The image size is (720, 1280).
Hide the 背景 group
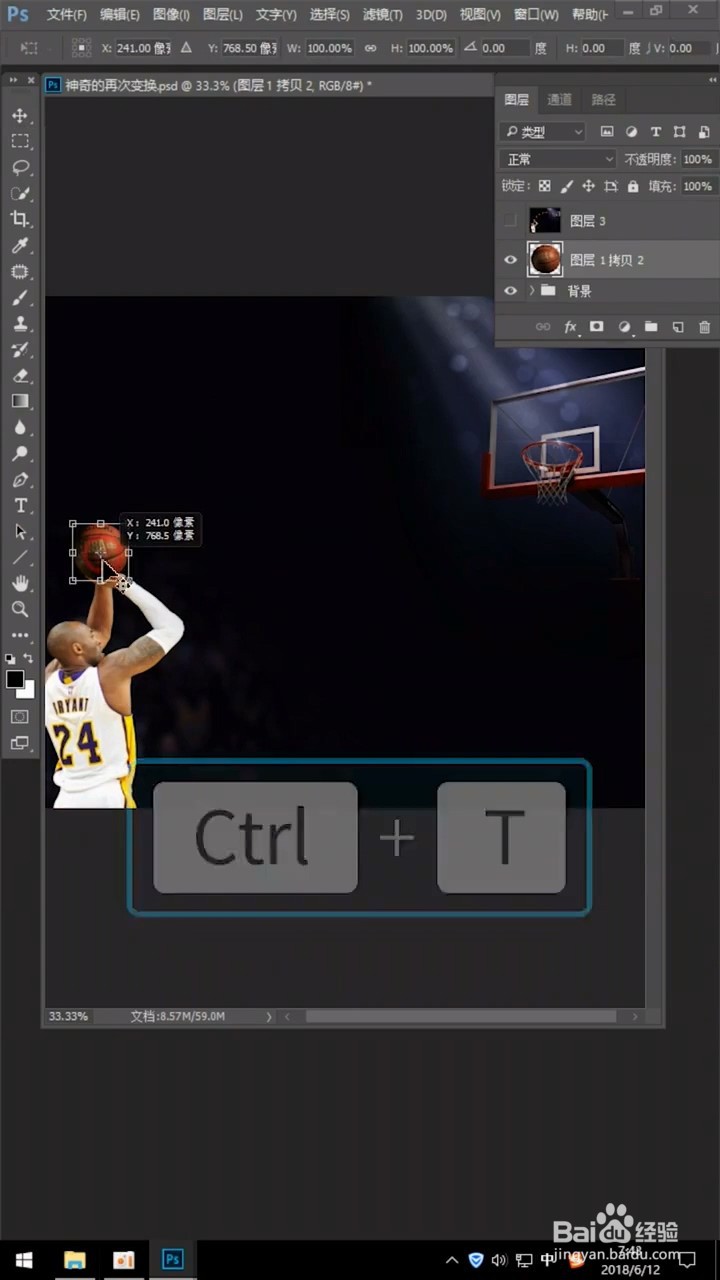coord(511,291)
